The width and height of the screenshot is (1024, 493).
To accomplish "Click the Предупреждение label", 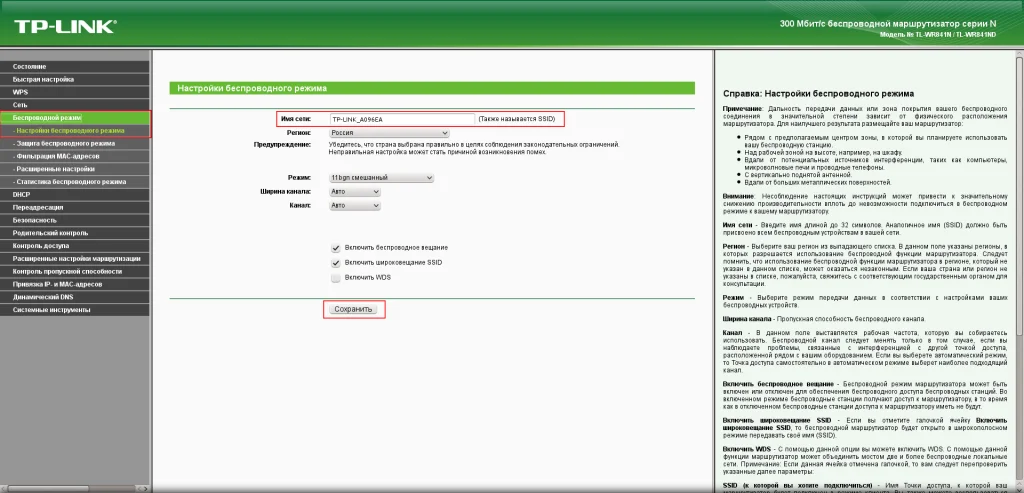I will tap(282, 144).
